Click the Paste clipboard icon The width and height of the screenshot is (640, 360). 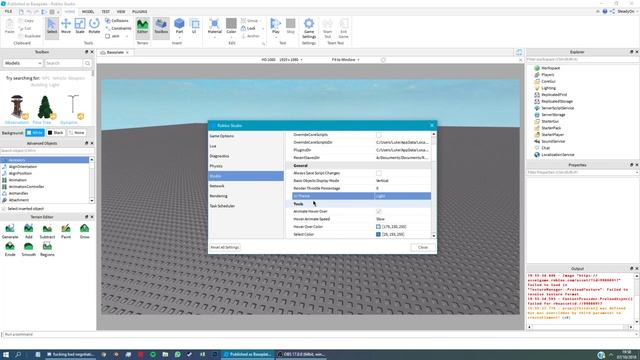coord(9,25)
